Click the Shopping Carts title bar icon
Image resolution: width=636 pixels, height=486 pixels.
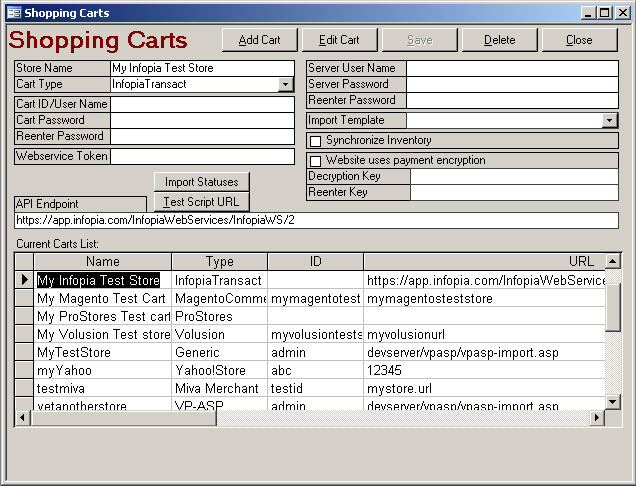tap(14, 13)
